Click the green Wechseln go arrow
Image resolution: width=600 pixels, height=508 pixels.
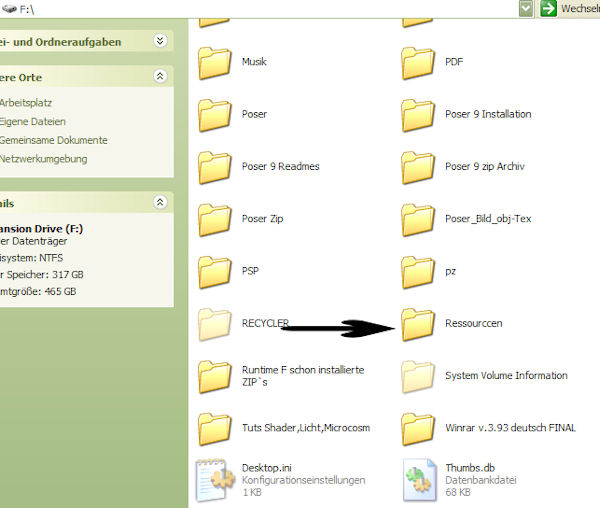point(548,8)
